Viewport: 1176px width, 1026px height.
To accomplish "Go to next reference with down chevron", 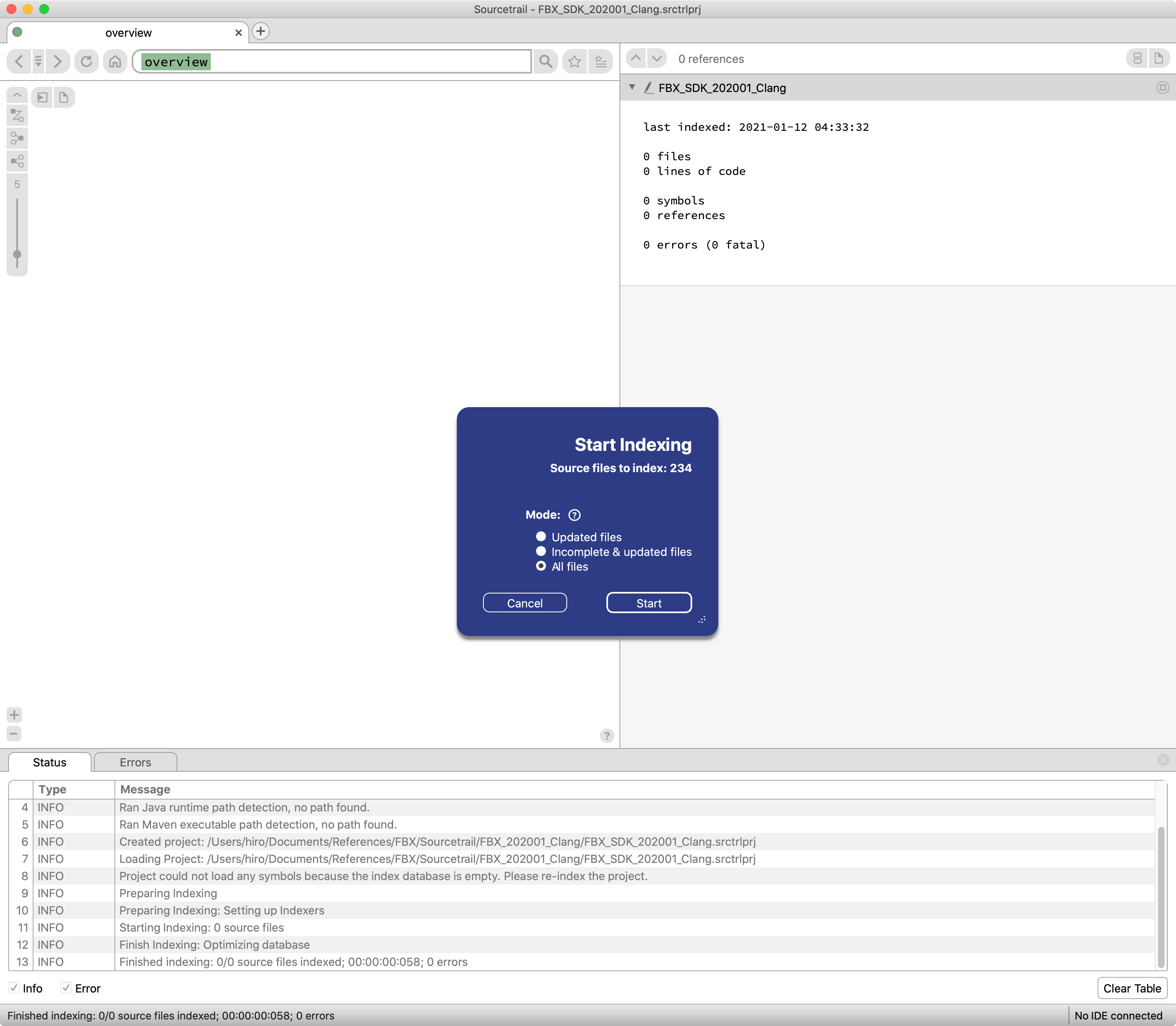I will pos(657,58).
